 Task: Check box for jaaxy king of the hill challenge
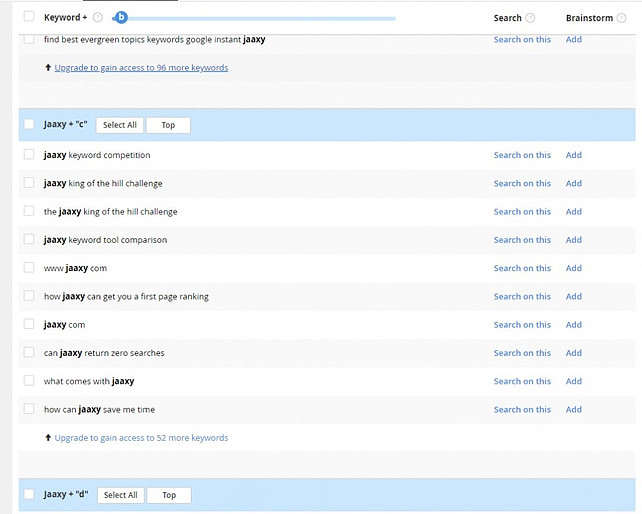[29, 183]
